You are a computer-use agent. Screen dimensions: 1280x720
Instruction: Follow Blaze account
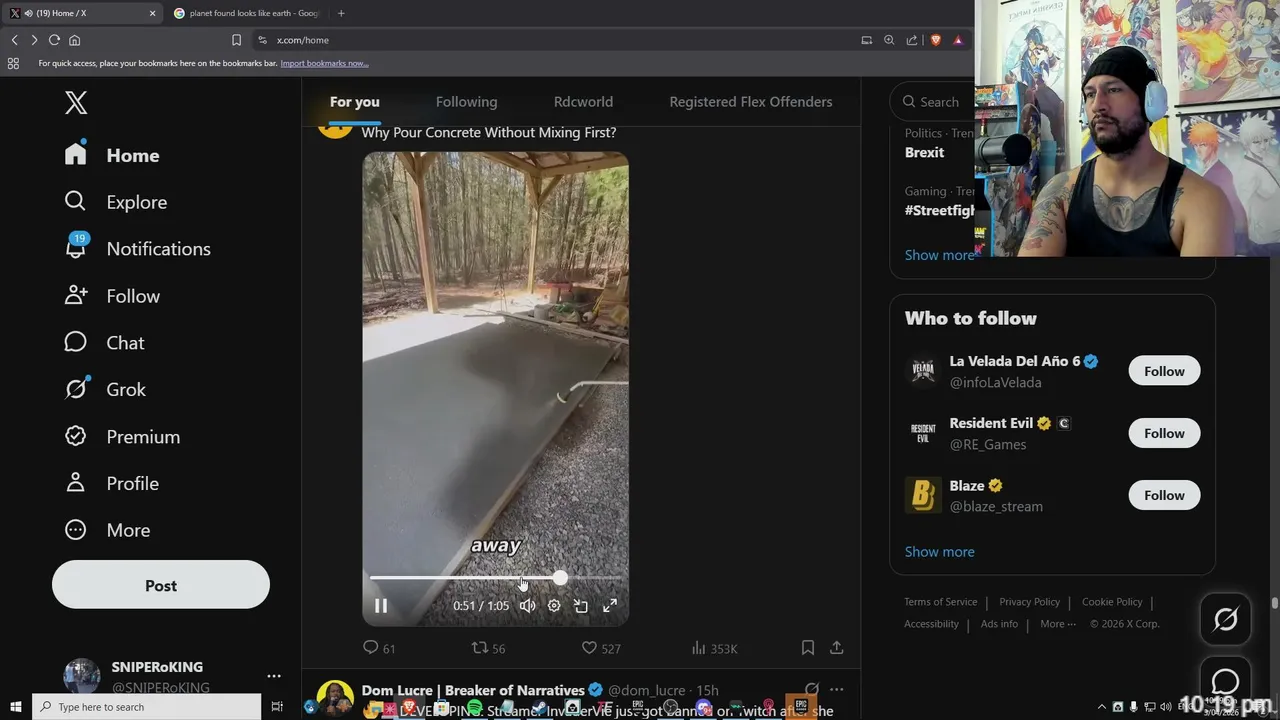(x=1164, y=495)
